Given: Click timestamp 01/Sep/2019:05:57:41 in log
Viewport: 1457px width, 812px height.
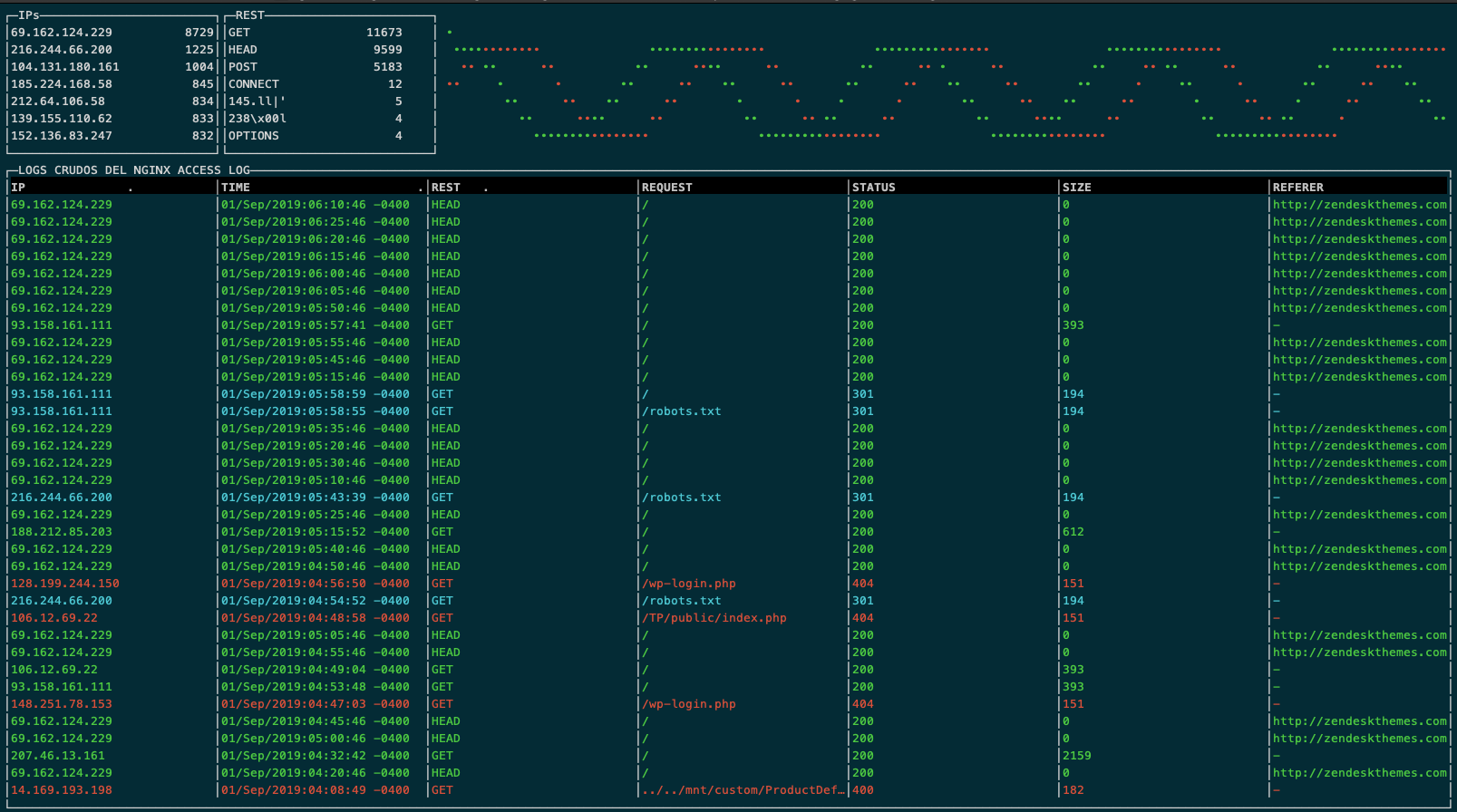Looking at the screenshot, I should (316, 324).
